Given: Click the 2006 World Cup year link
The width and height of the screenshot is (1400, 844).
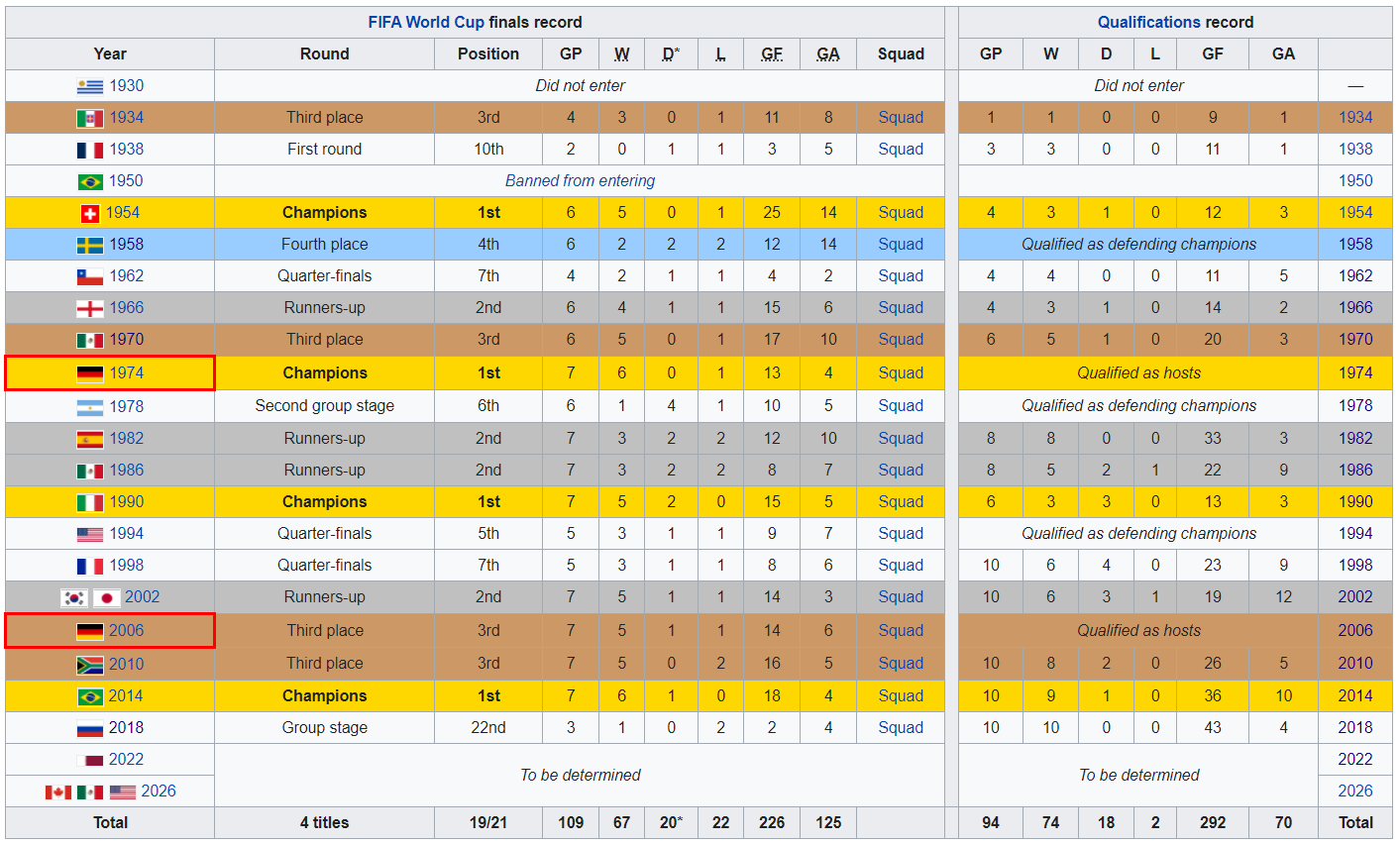Looking at the screenshot, I should 127,631.
